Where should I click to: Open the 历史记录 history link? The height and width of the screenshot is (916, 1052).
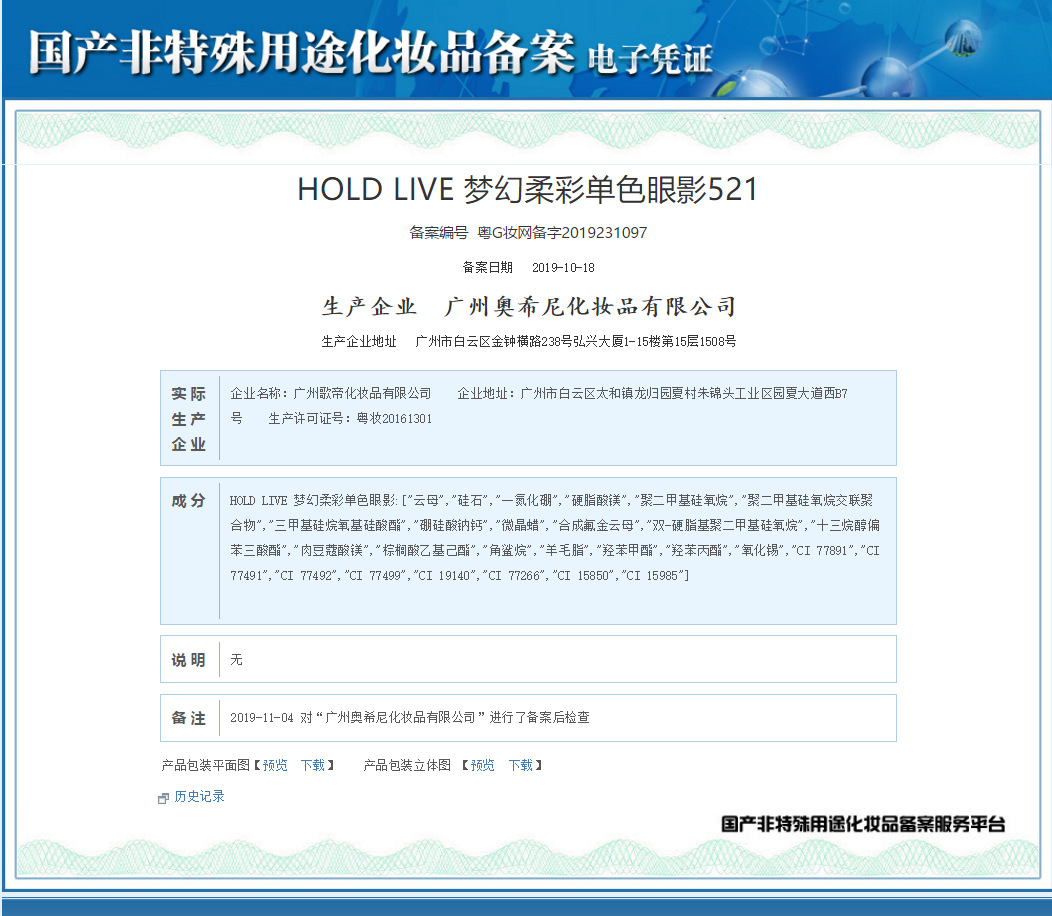click(199, 797)
